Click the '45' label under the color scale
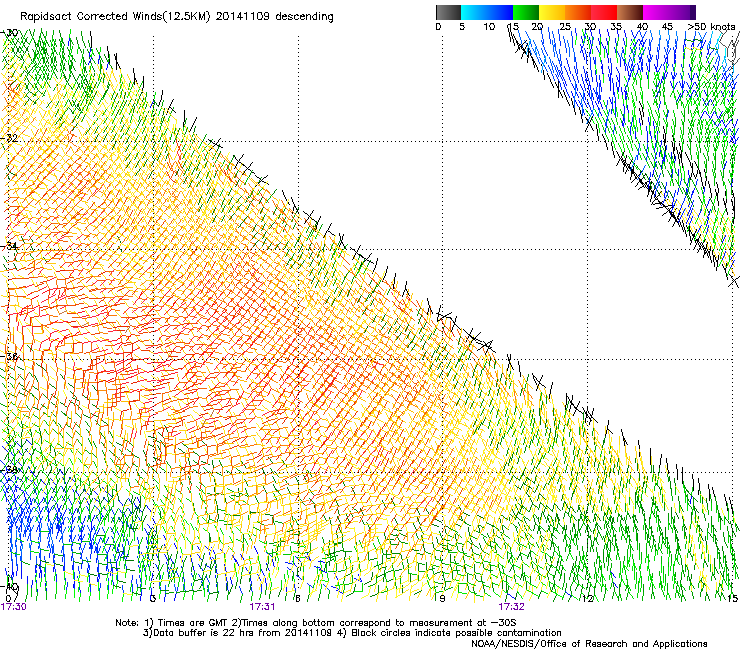Image resolution: width=740 pixels, height=650 pixels. (667, 27)
